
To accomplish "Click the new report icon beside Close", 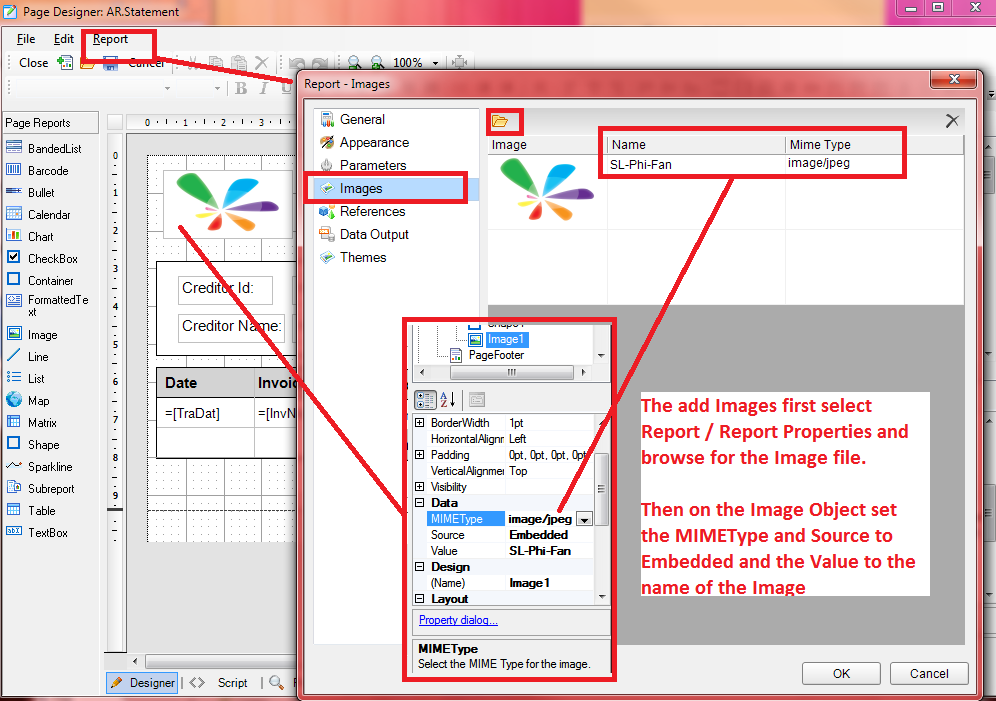I will click(x=65, y=63).
